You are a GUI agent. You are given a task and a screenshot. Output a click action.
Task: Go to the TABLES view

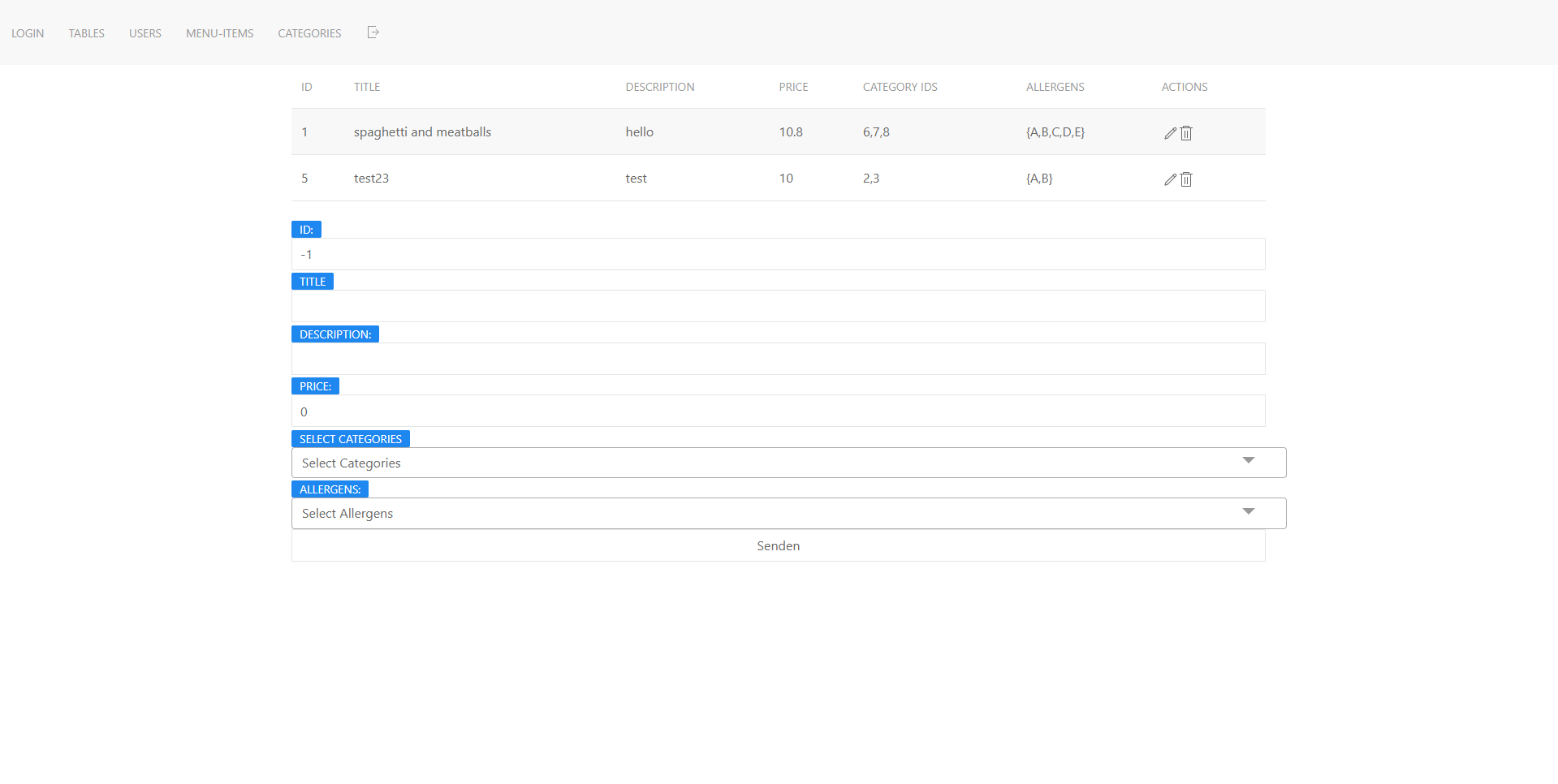[x=86, y=33]
